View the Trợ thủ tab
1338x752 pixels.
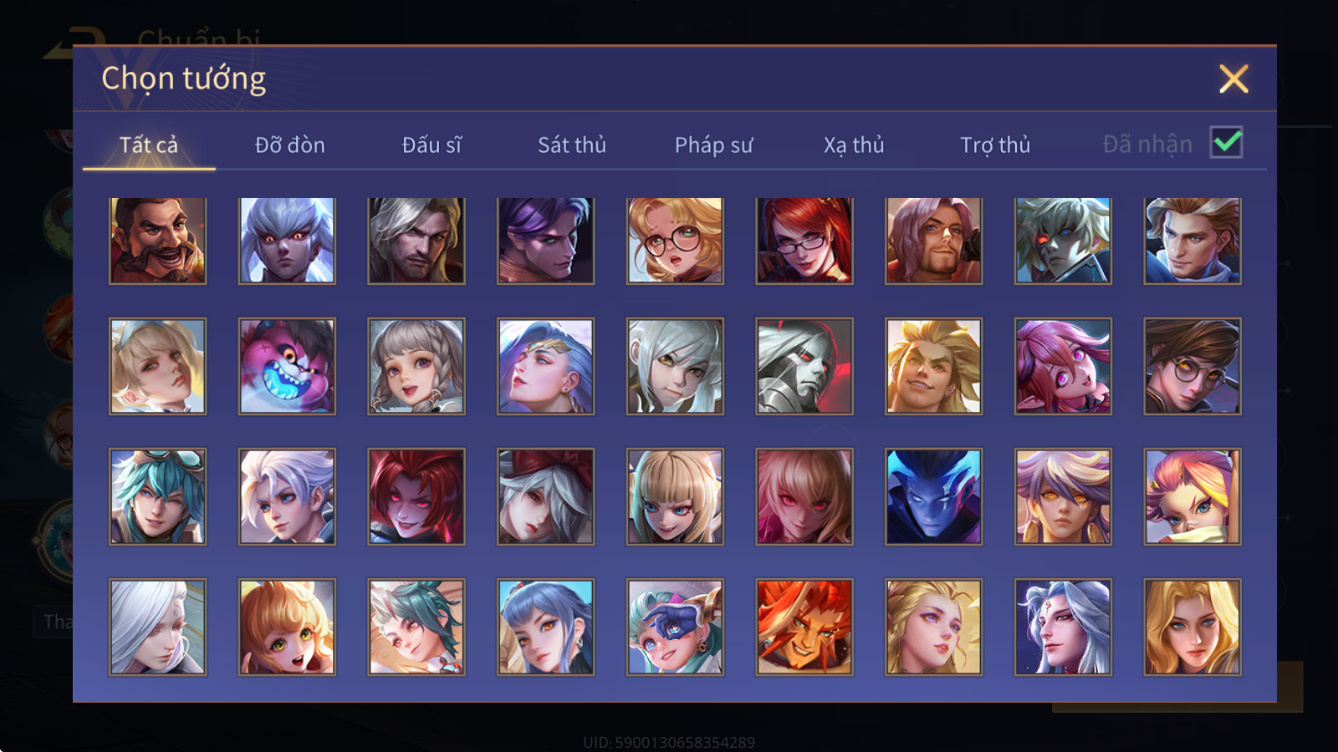[995, 145]
